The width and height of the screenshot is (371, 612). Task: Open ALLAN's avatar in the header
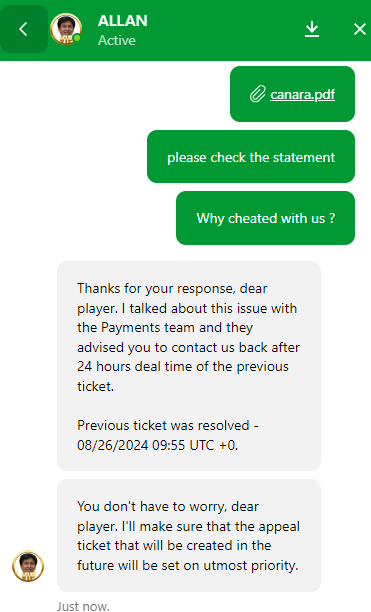(x=66, y=29)
